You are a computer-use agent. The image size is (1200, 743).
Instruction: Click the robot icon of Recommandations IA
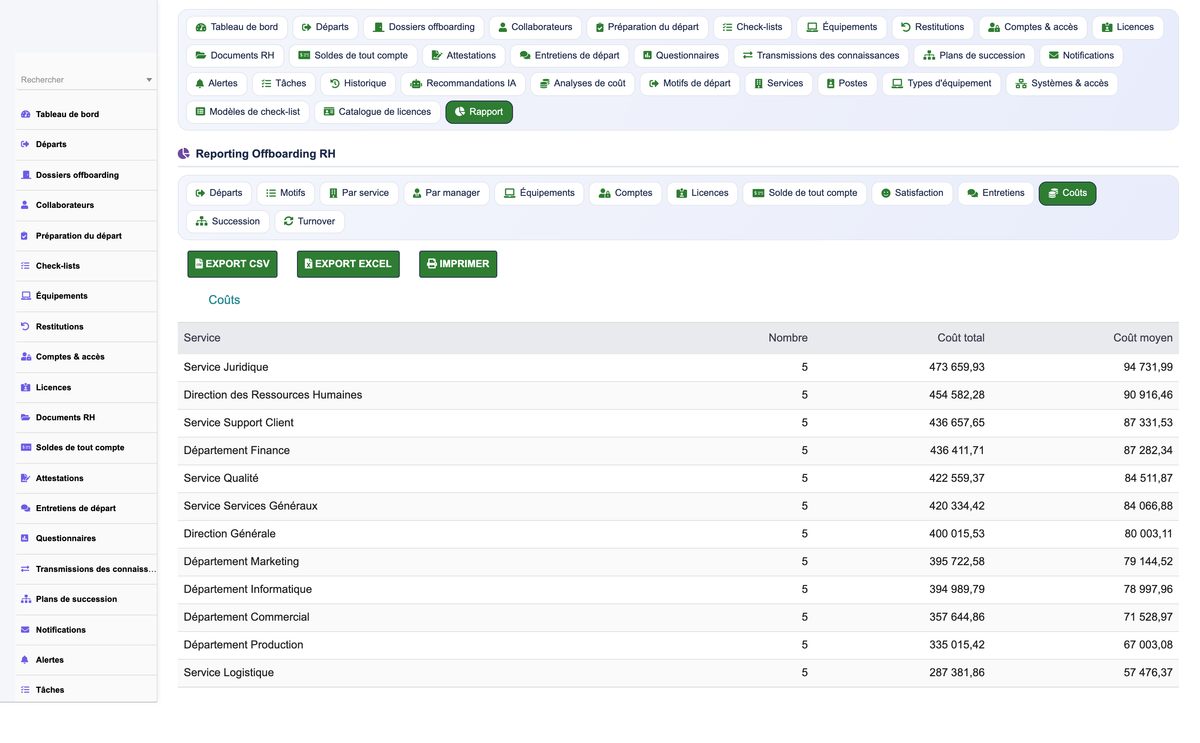pyautogui.click(x=416, y=84)
